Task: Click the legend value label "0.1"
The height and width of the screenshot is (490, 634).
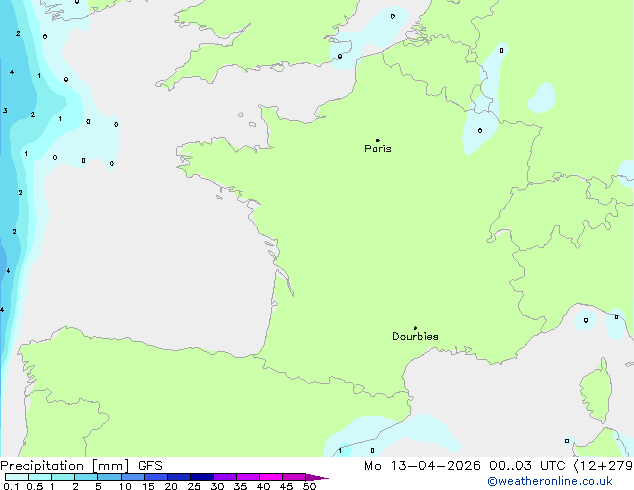Action: click(11, 486)
